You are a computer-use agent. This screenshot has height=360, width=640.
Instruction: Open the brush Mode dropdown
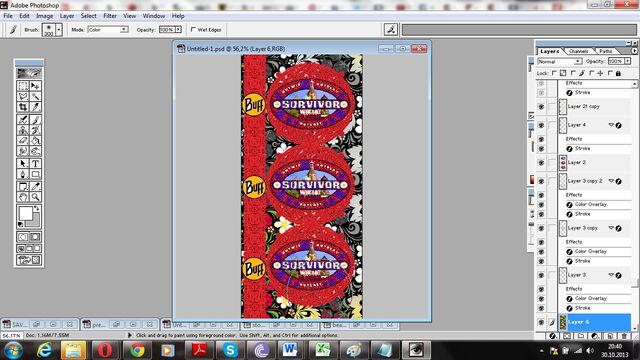point(108,30)
